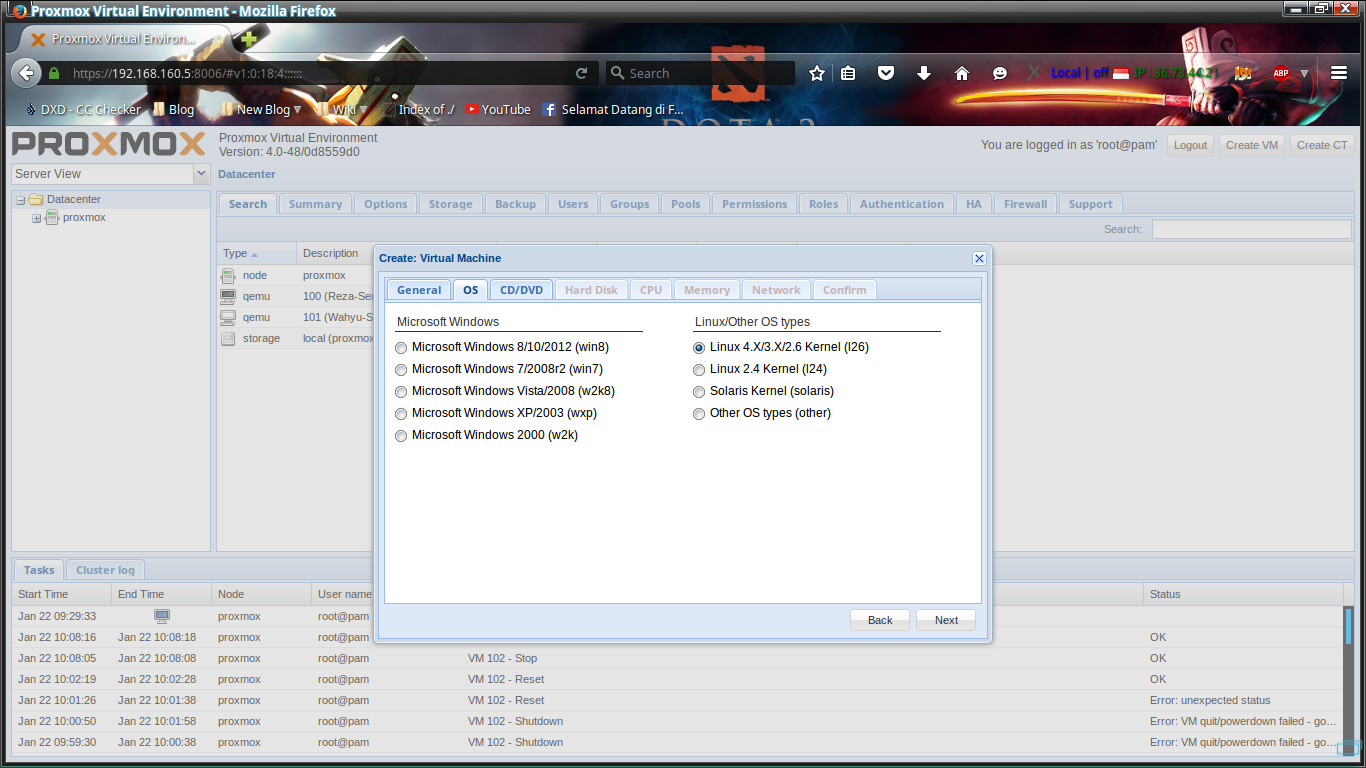
Task: Click the proxmox server node icon in the tree
Action: coord(52,217)
